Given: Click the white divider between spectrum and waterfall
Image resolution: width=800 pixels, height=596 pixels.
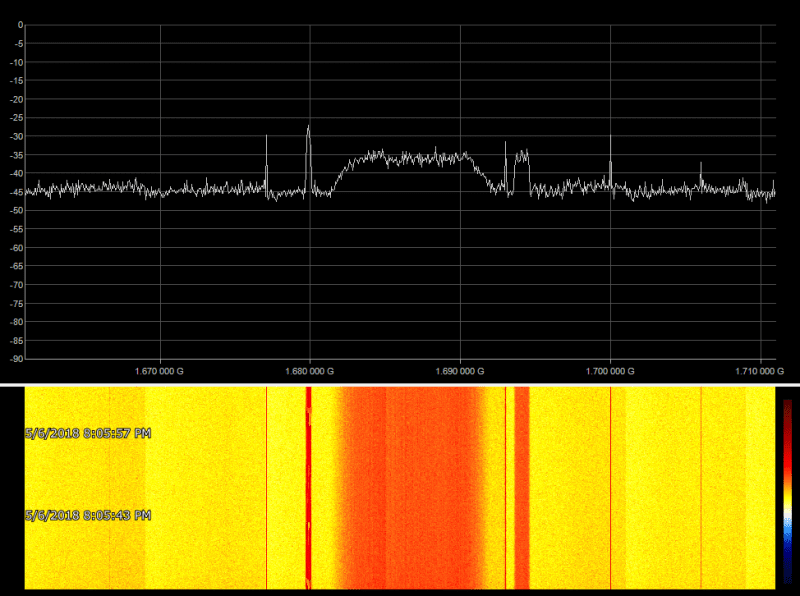Looking at the screenshot, I should [400, 384].
